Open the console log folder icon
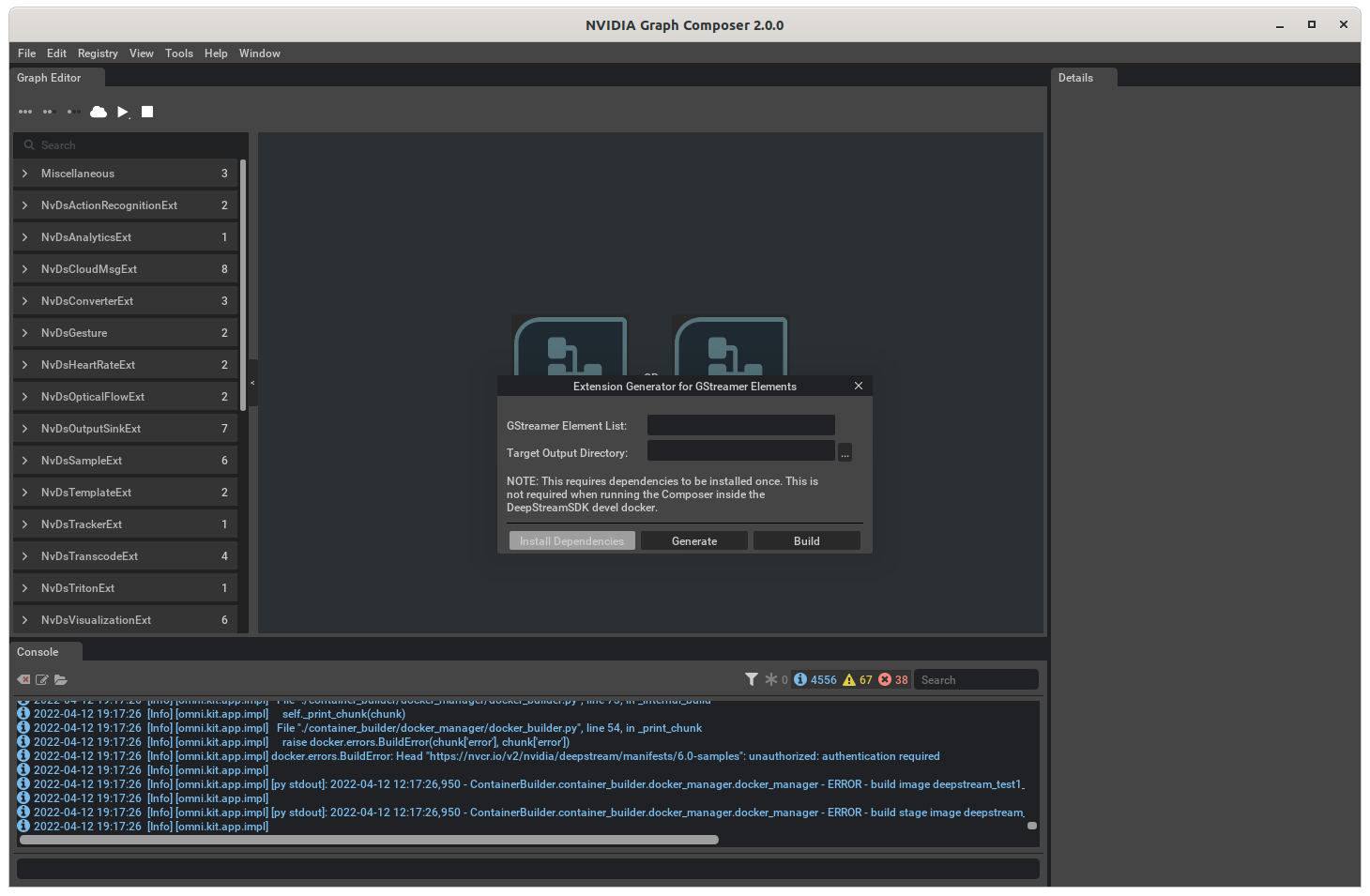Screen dimensions: 1370x896 tap(61, 679)
